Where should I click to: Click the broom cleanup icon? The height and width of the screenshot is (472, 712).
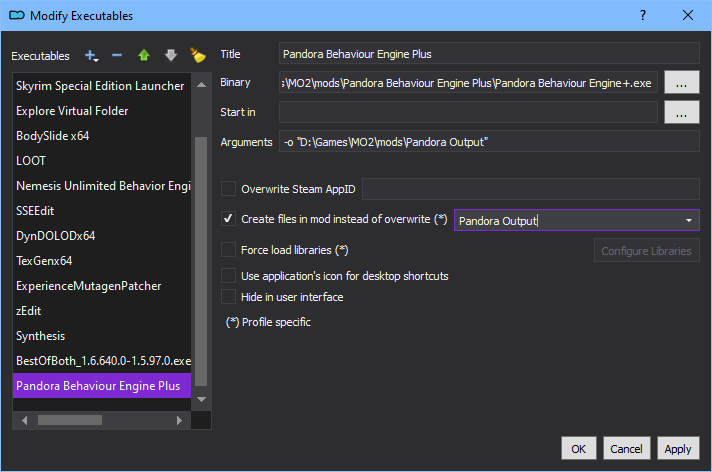point(198,55)
